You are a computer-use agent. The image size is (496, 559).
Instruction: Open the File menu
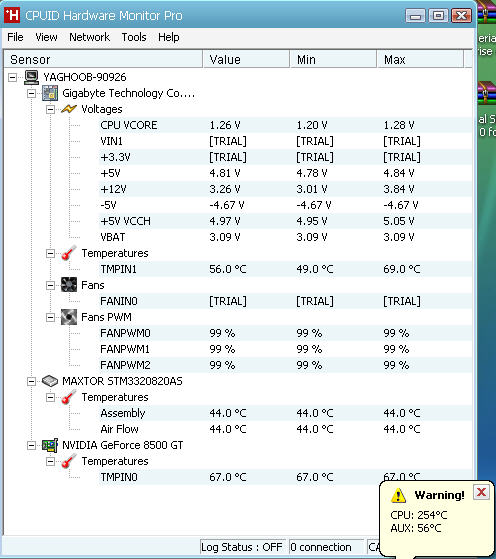click(15, 37)
